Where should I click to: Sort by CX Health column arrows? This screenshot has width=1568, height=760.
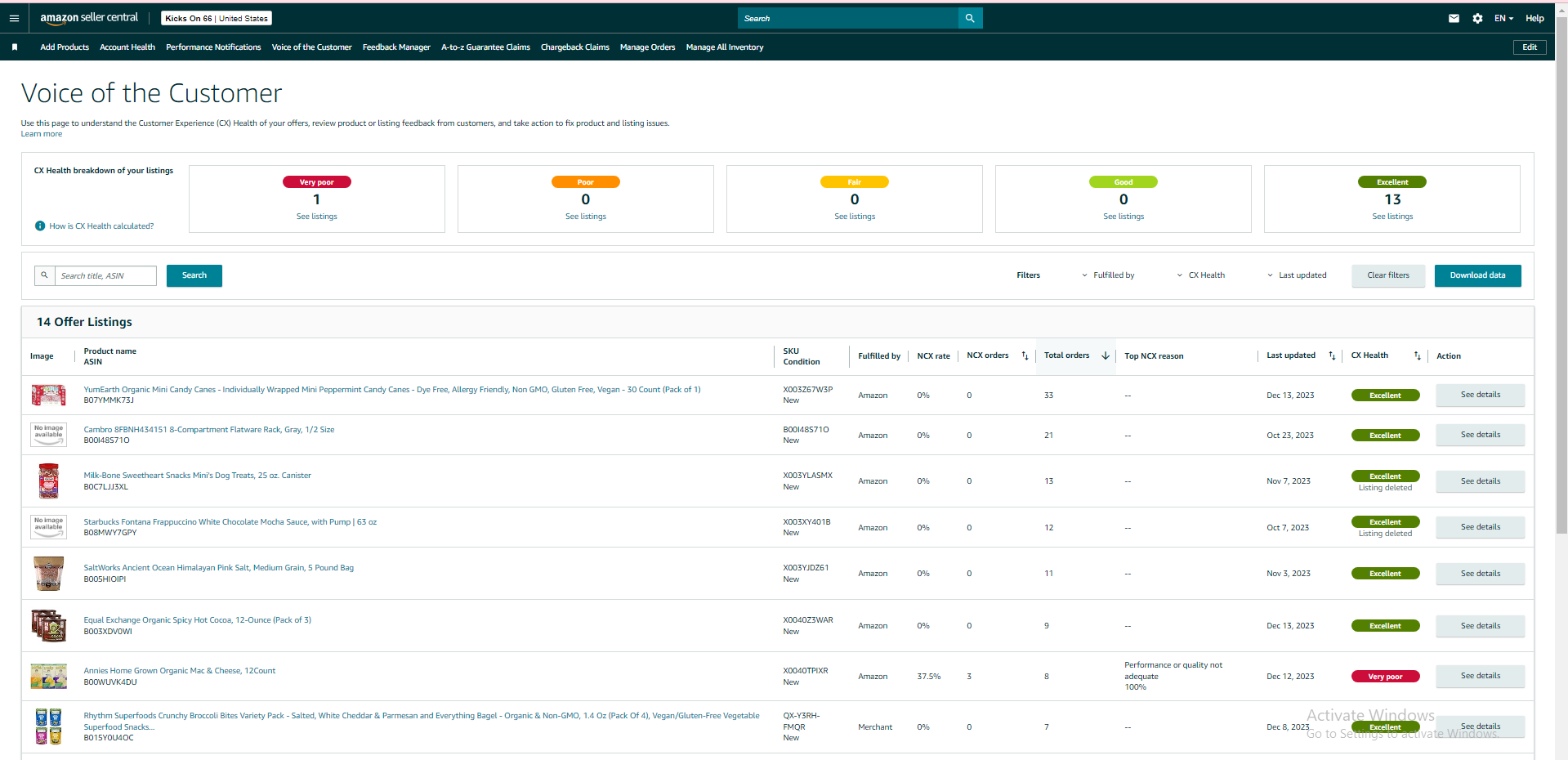point(1418,356)
